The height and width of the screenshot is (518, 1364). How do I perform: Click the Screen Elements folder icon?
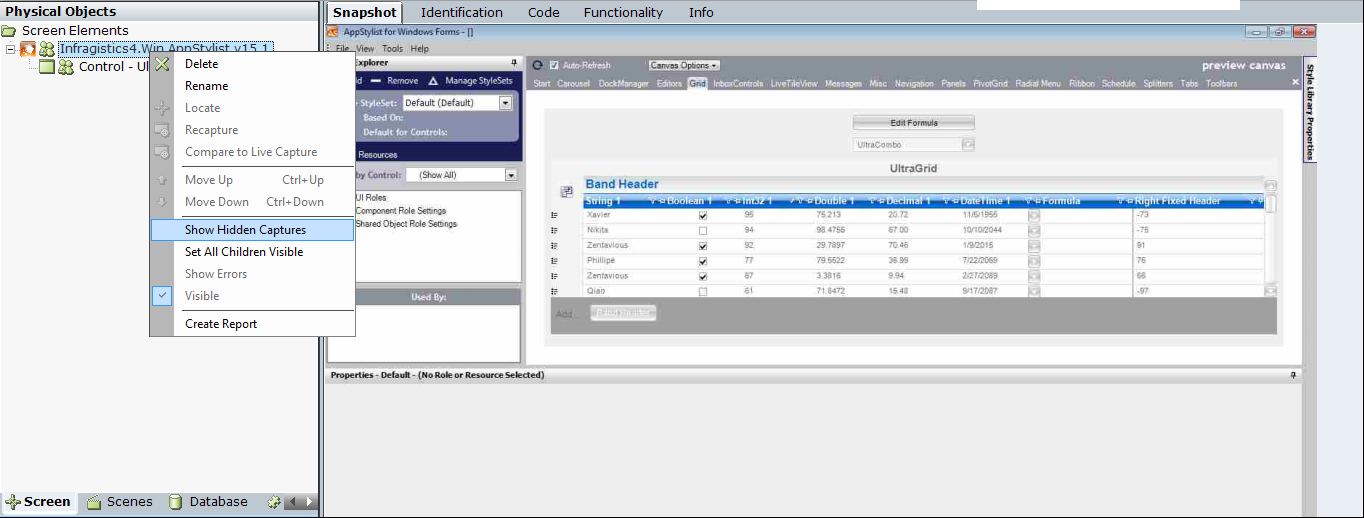[9, 31]
